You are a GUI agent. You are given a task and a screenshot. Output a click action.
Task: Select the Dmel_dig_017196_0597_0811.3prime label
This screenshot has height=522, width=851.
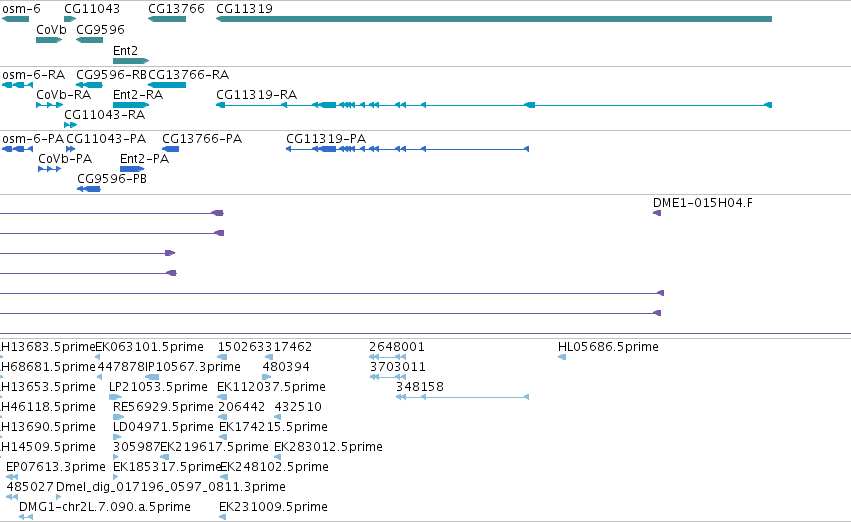point(170,487)
